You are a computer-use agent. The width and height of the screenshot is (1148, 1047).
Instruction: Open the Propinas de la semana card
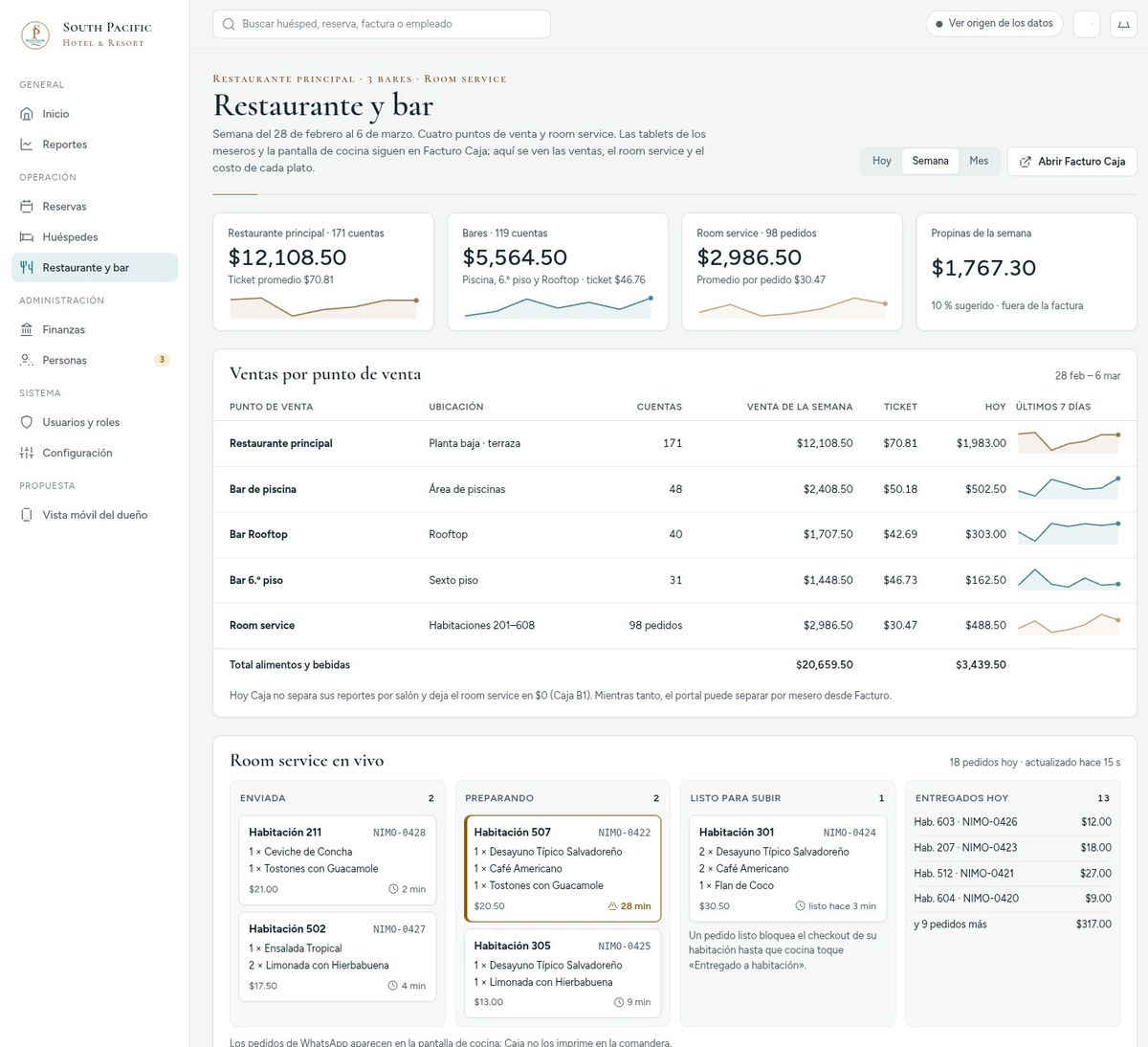[x=1027, y=272]
